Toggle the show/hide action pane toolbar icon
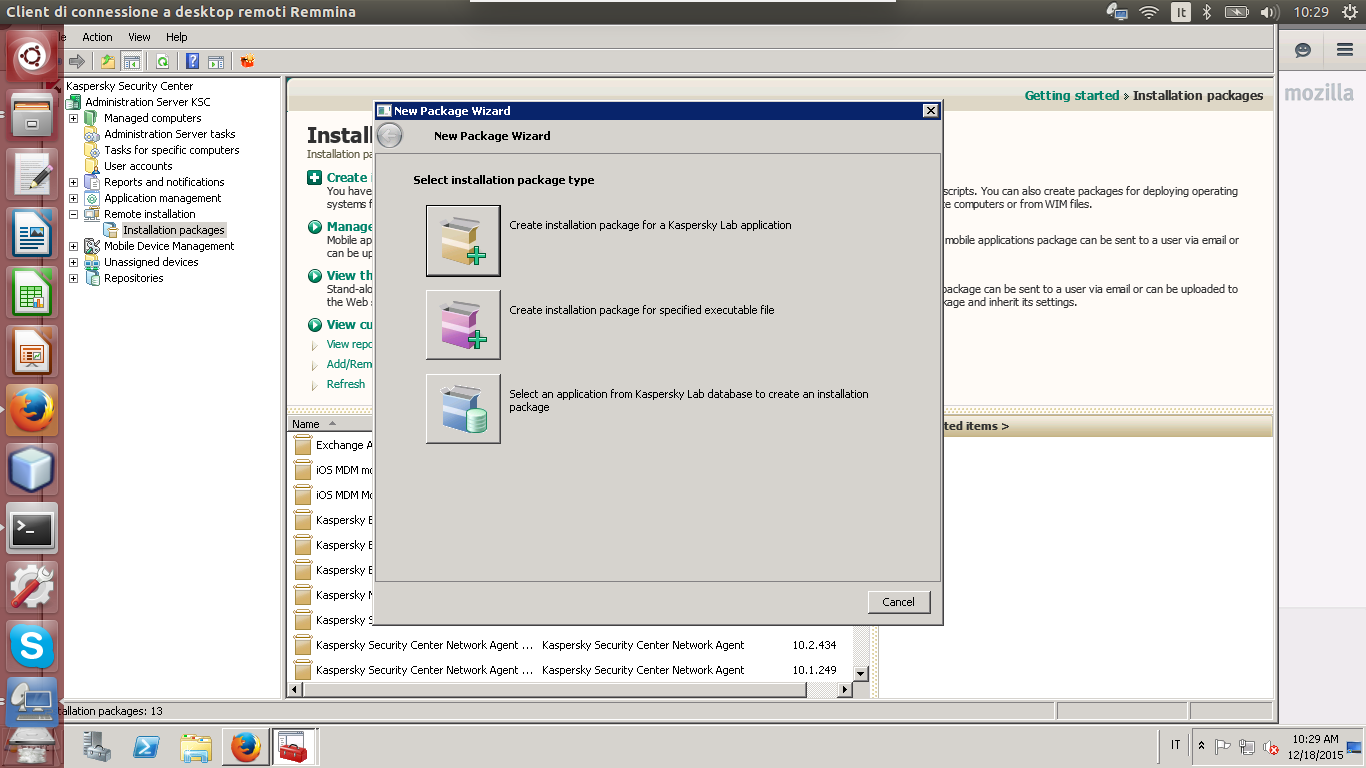1366x768 pixels. click(215, 61)
